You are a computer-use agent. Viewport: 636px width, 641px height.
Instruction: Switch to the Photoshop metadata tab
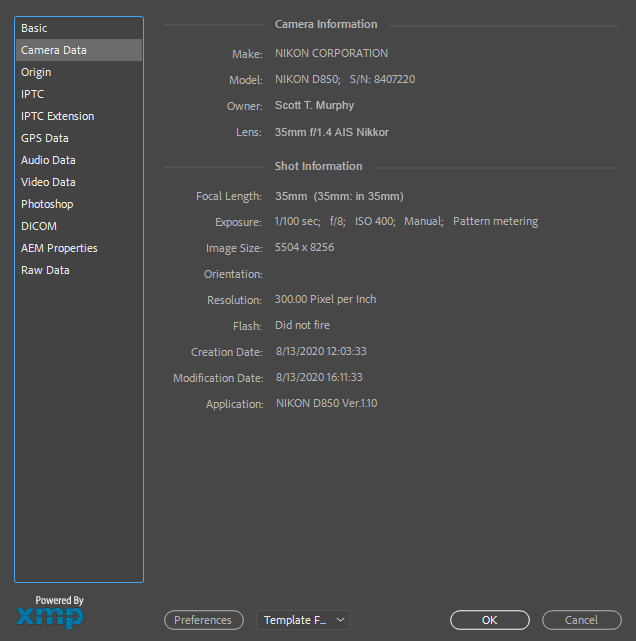click(47, 204)
